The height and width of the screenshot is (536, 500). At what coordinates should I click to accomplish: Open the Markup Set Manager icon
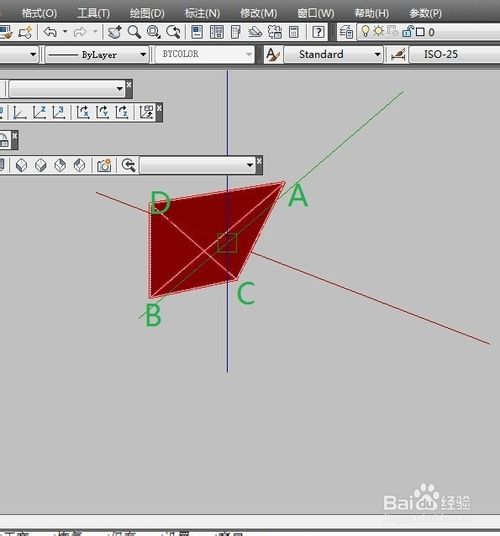275,32
